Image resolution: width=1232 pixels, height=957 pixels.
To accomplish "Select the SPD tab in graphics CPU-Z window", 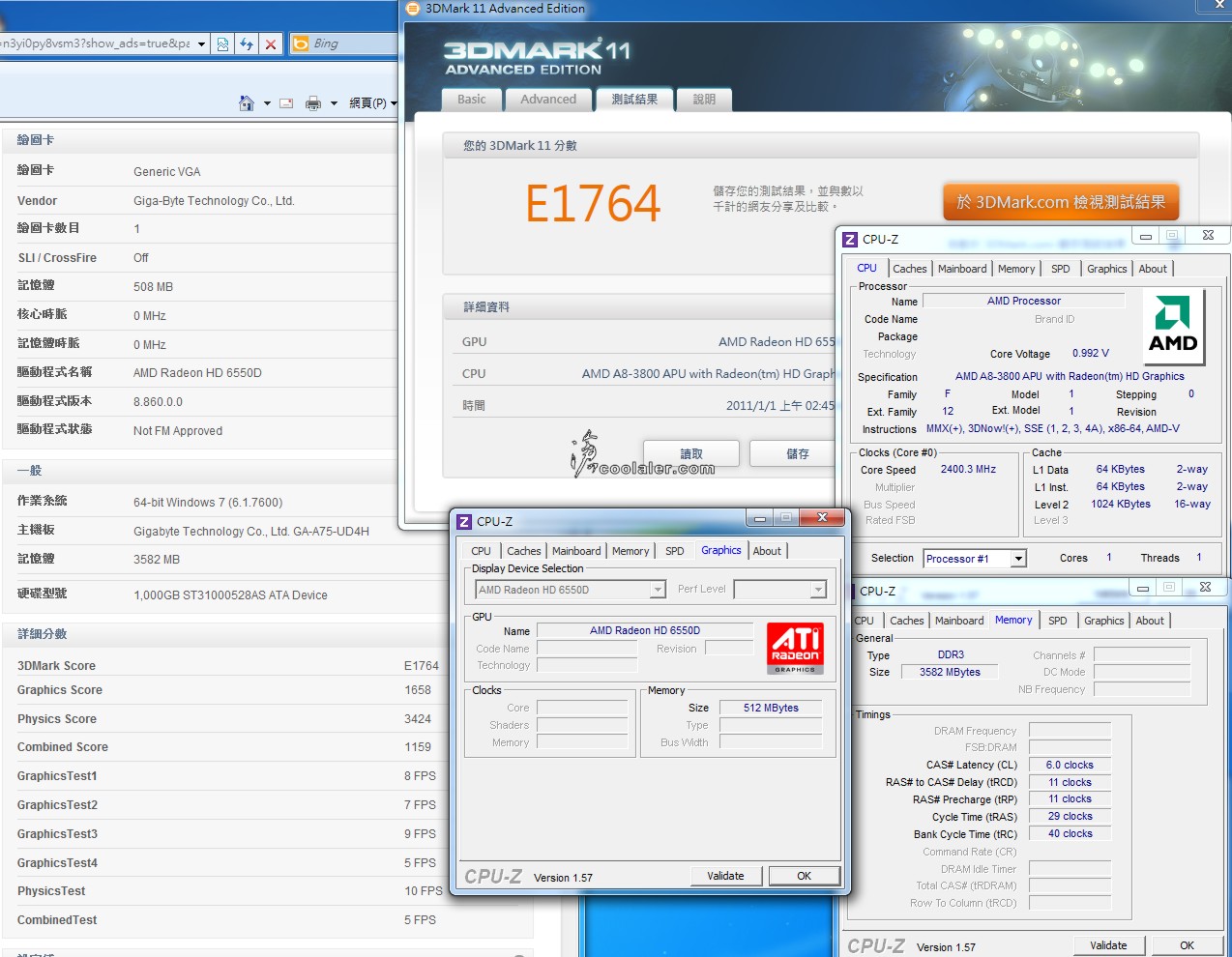I will (x=674, y=551).
